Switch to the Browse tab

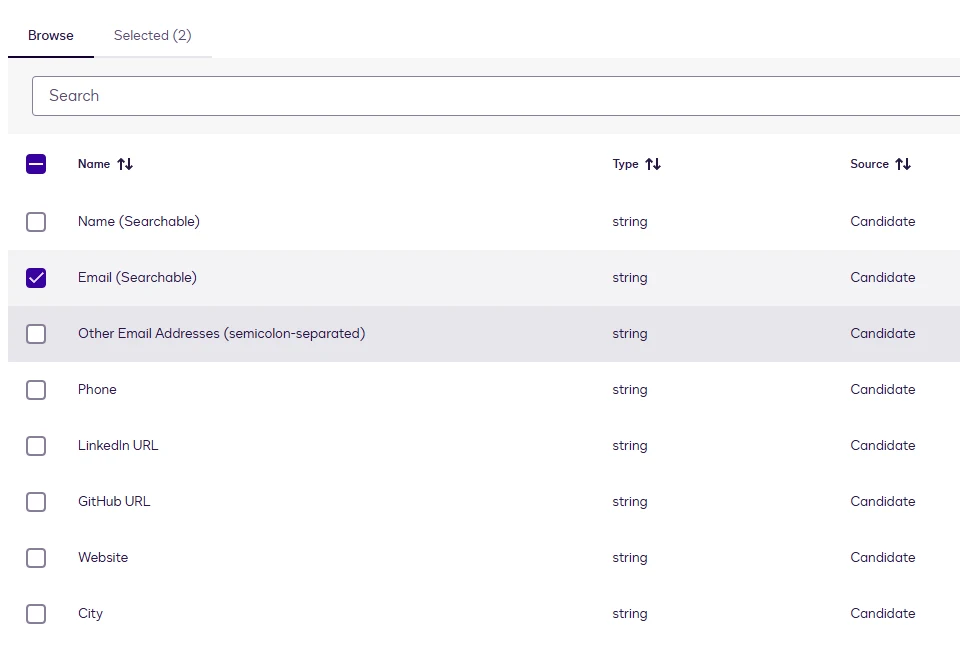point(51,36)
